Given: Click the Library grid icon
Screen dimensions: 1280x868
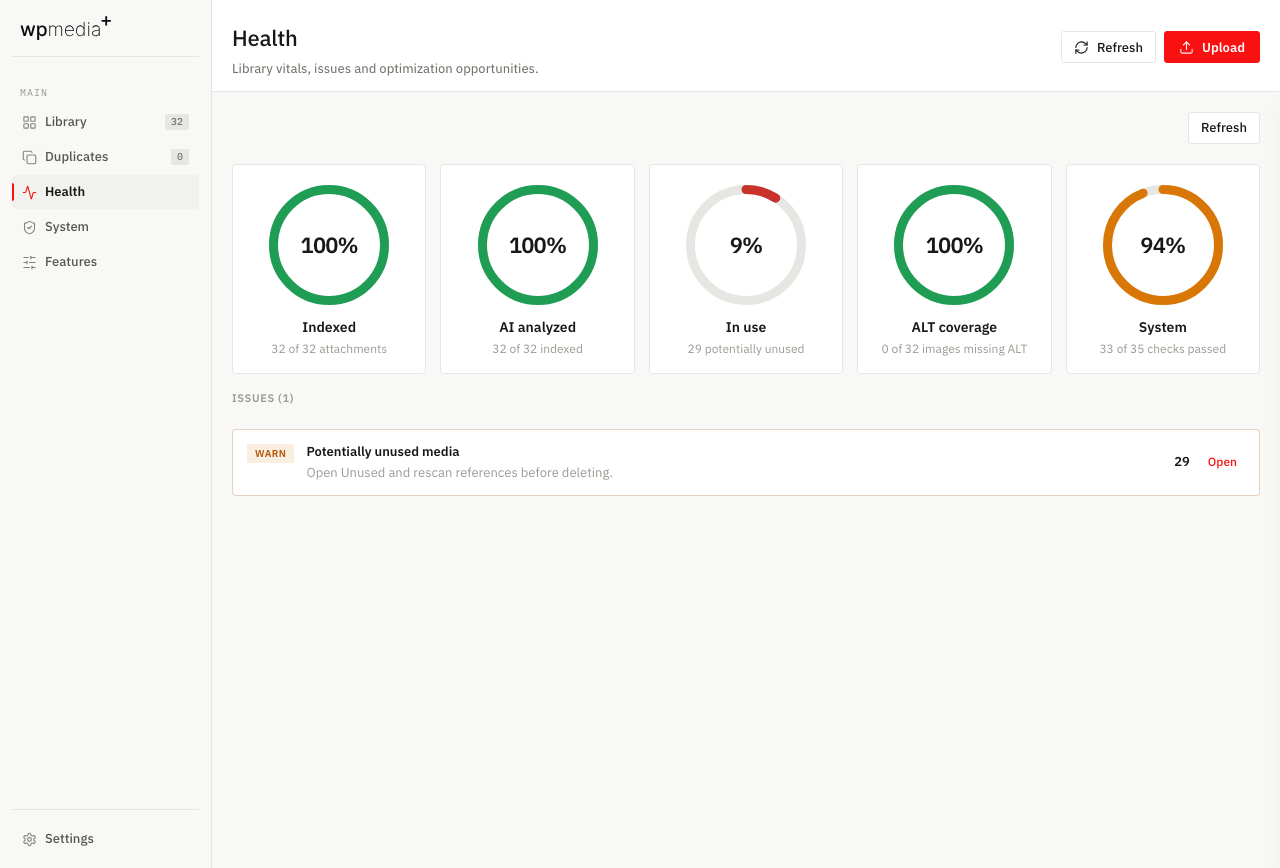Looking at the screenshot, I should click(x=29, y=122).
